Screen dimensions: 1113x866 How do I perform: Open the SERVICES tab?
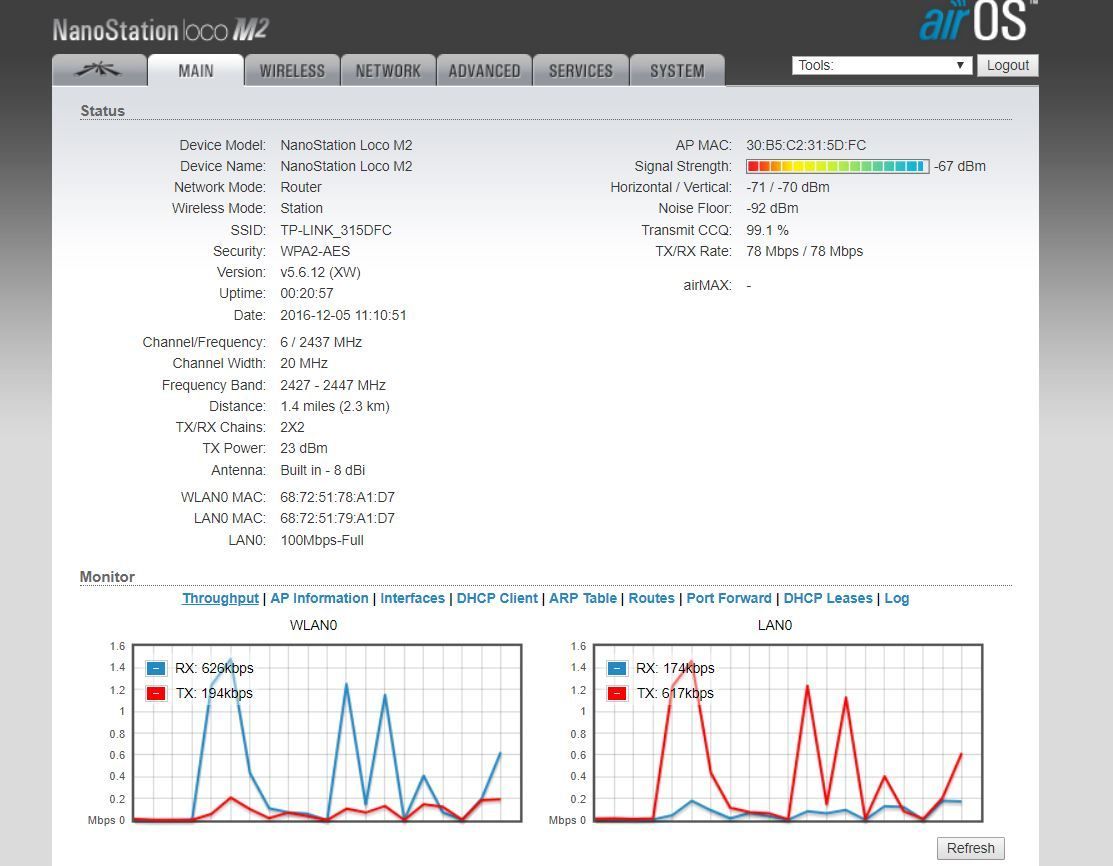pyautogui.click(x=581, y=70)
